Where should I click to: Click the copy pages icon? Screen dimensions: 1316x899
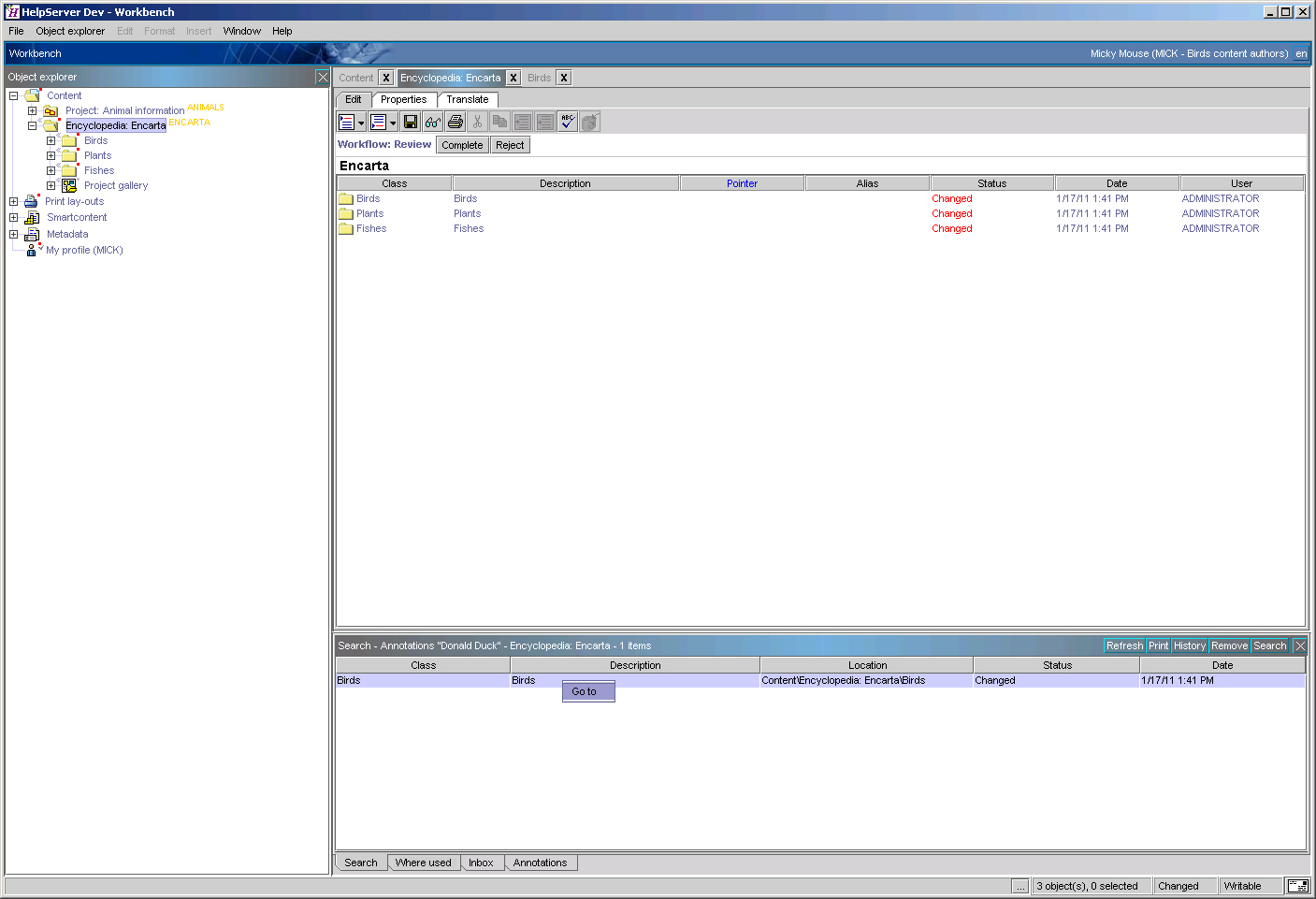(x=499, y=122)
